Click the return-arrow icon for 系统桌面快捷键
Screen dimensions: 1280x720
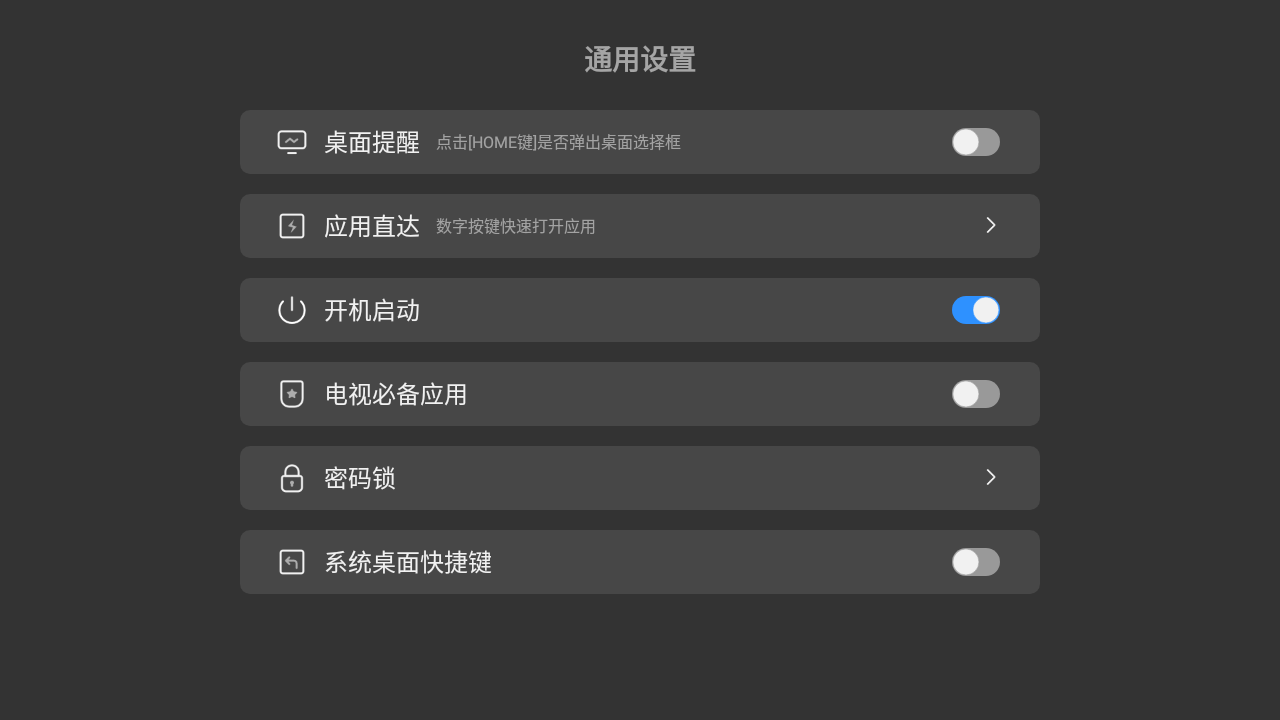(291, 562)
